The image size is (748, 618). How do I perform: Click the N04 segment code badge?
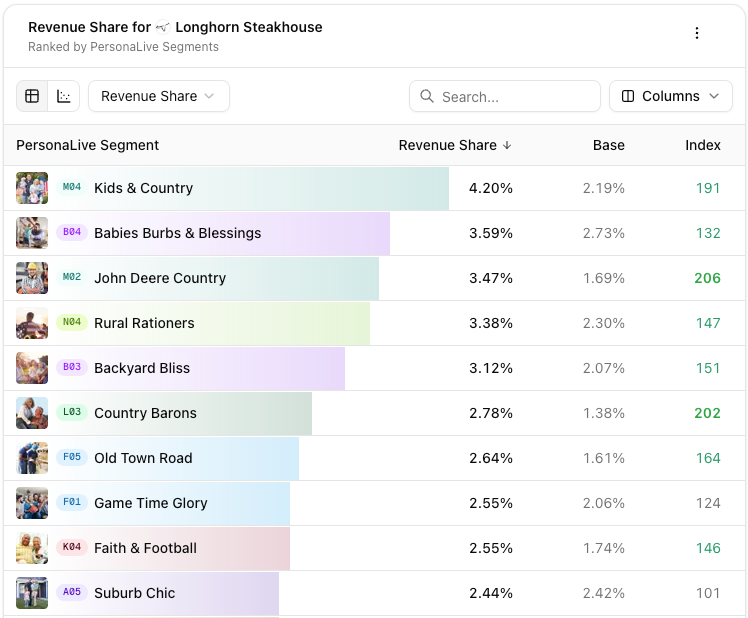point(72,322)
